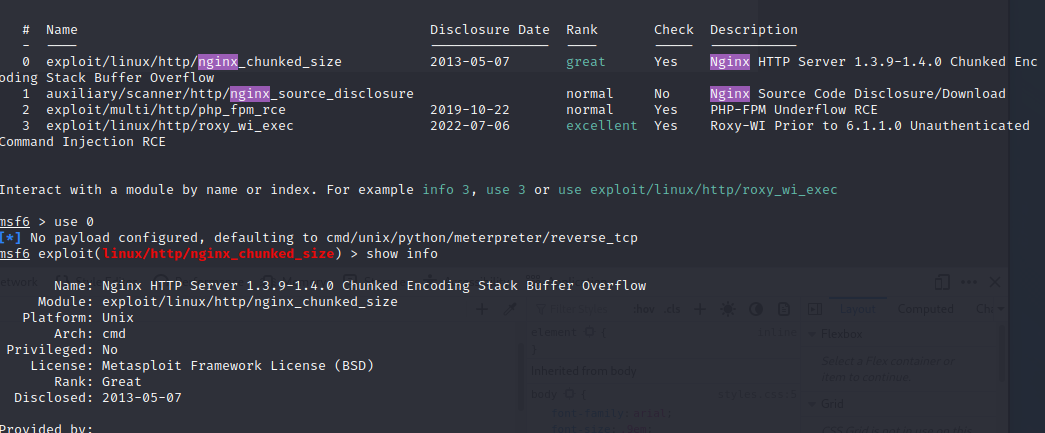The width and height of the screenshot is (1045, 433).
Task: Collapse the Grid section
Action: click(x=811, y=404)
